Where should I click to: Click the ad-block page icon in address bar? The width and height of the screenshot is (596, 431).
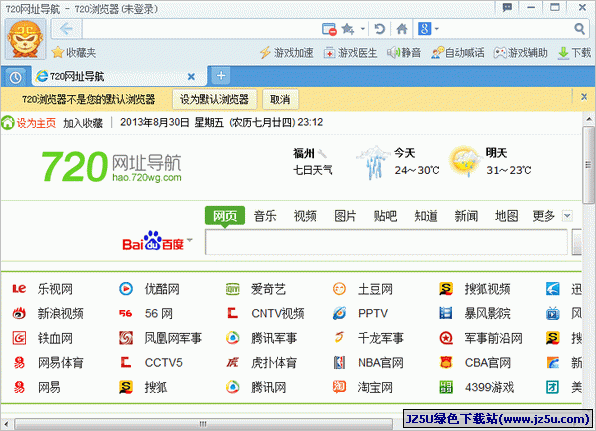tap(329, 29)
